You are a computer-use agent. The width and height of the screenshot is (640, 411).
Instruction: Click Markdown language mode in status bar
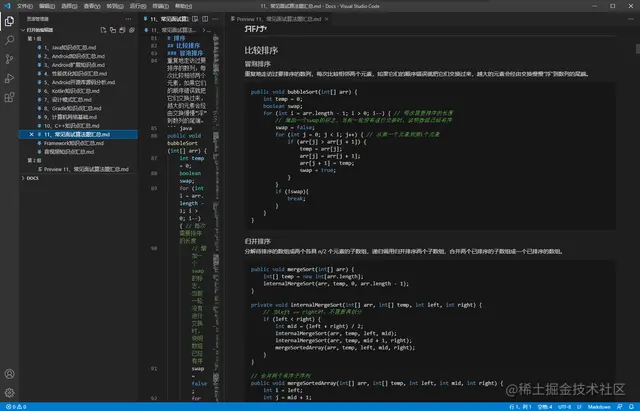point(599,407)
